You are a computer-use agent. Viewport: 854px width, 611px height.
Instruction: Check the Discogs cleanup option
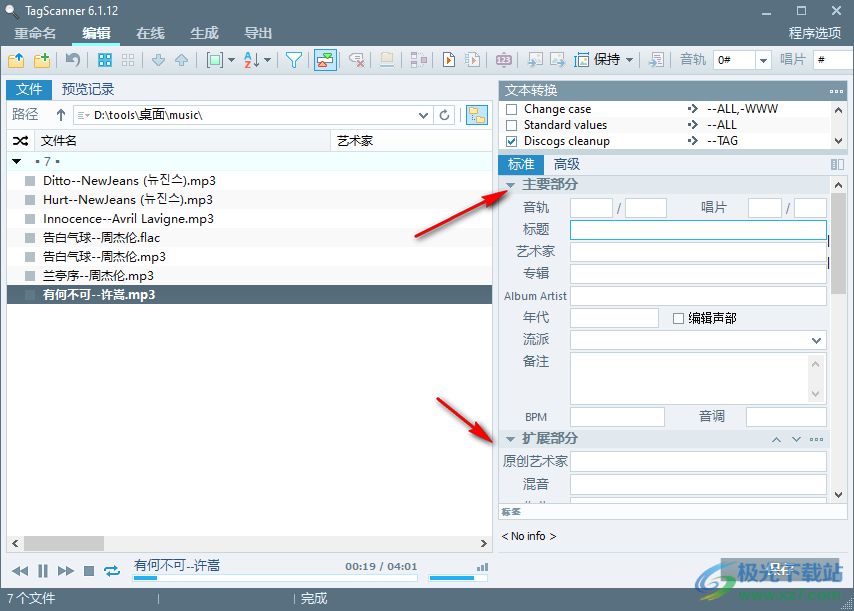tap(509, 140)
